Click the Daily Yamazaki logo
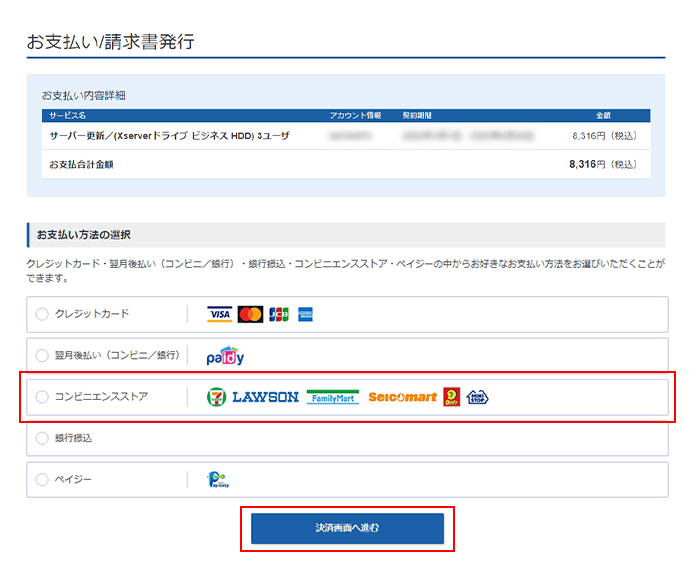 pos(452,397)
